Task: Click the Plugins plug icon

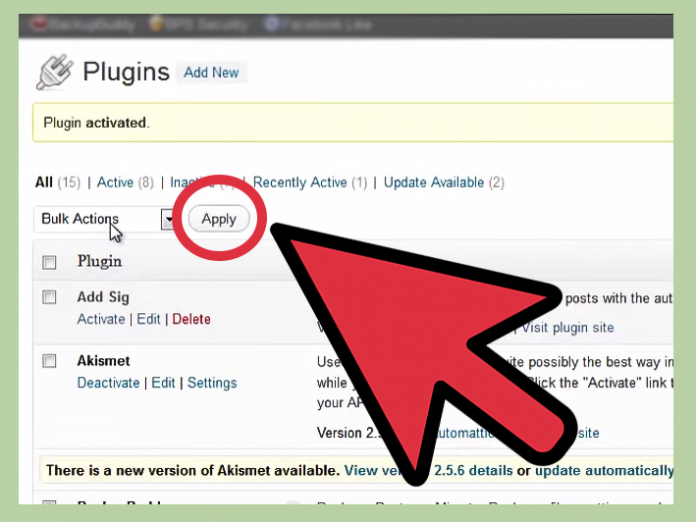Action: (54, 73)
